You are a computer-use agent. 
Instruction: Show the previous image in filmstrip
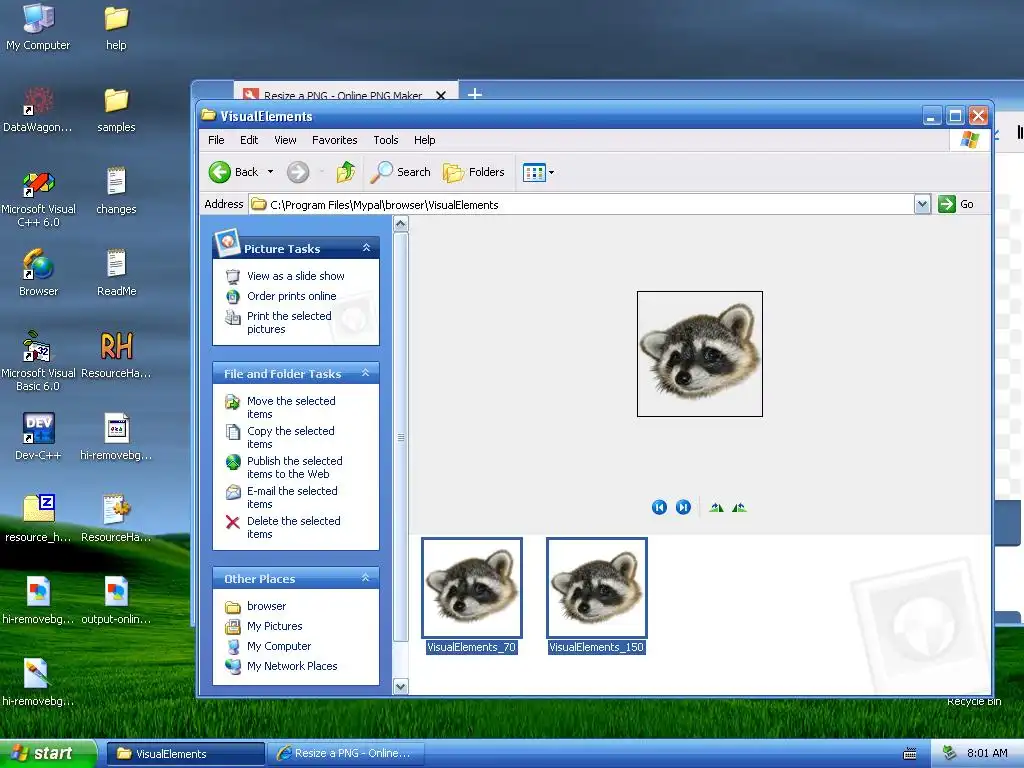click(660, 507)
